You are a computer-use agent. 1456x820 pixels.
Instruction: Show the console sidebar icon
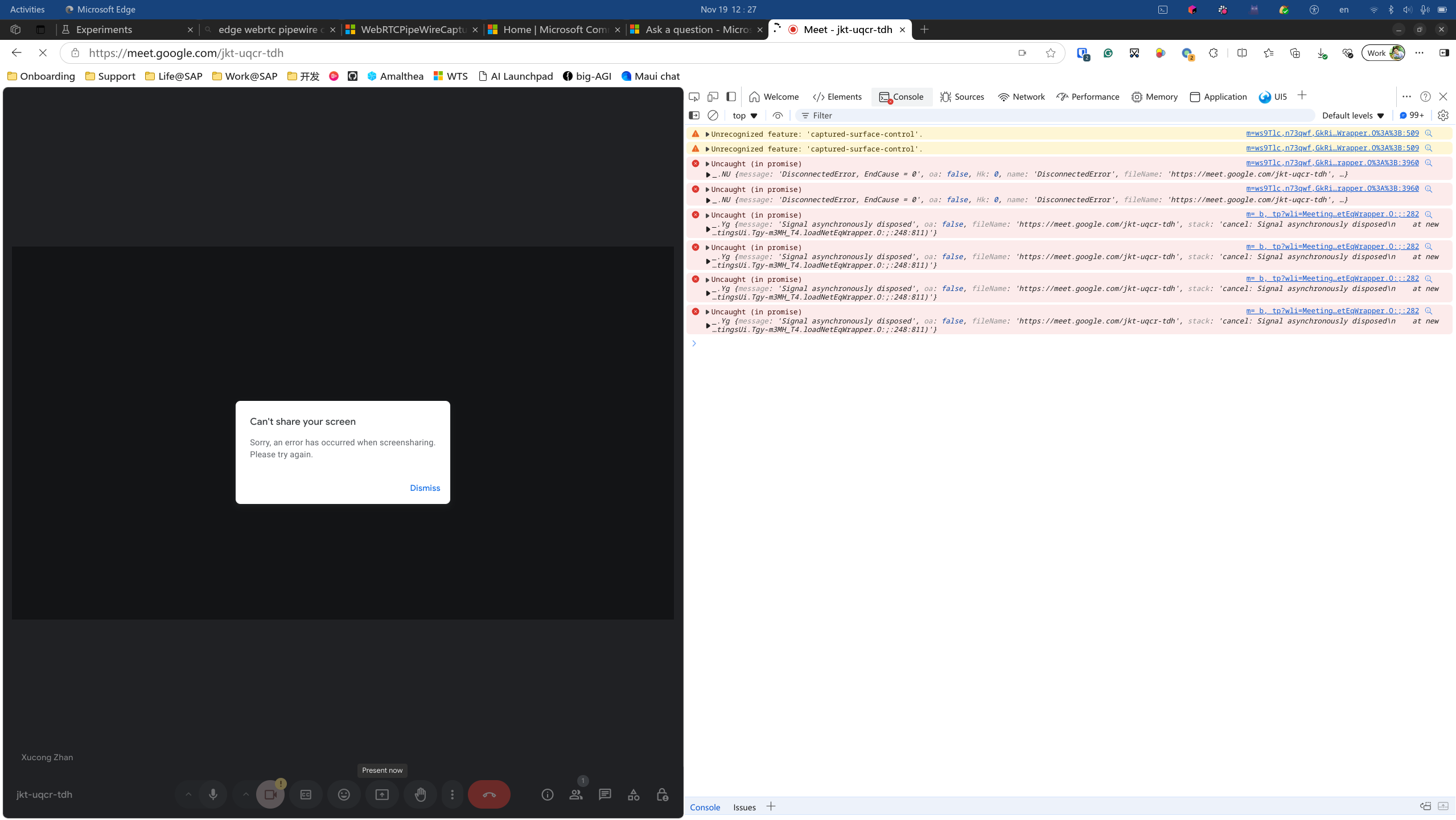pyautogui.click(x=694, y=116)
